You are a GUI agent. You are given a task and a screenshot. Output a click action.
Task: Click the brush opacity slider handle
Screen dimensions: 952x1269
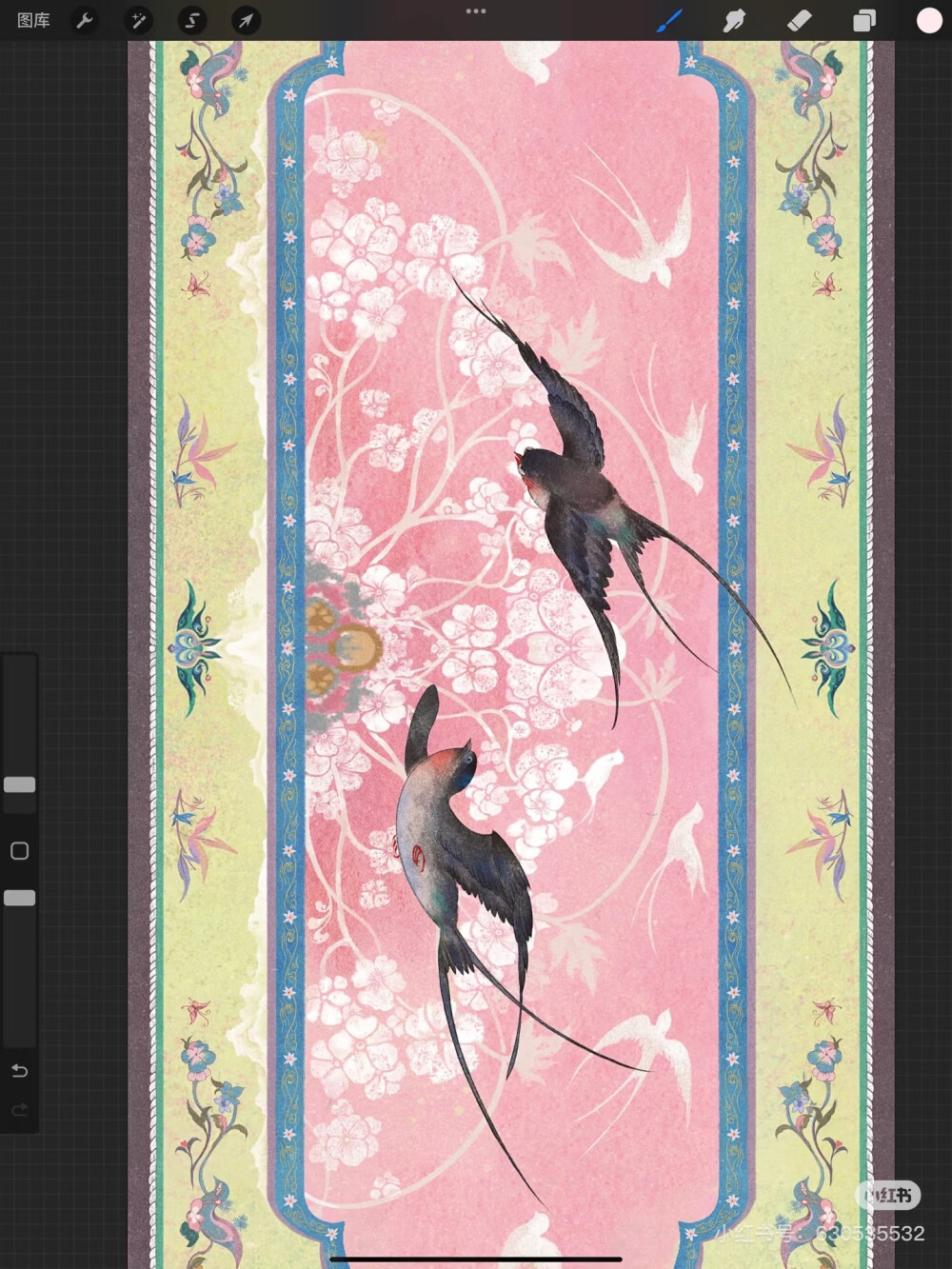click(19, 898)
